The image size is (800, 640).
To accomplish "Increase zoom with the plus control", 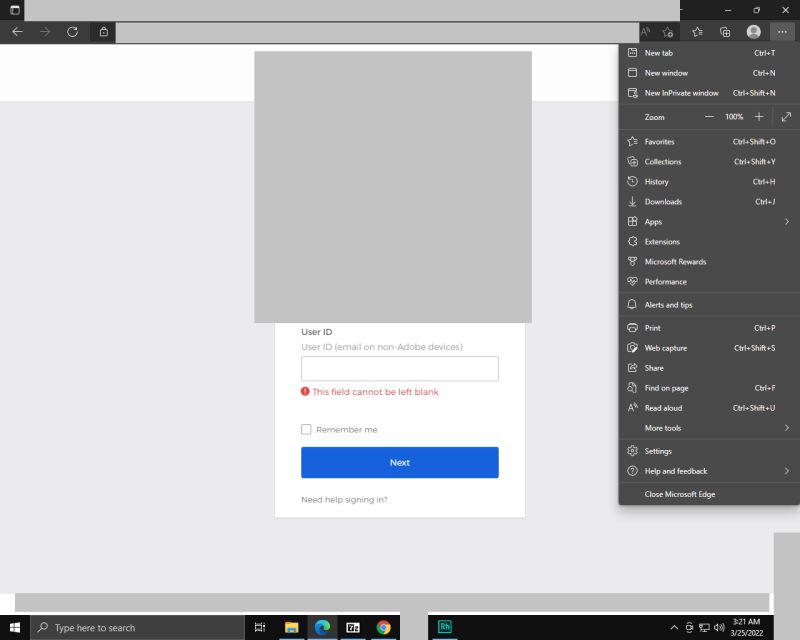I will click(x=759, y=117).
